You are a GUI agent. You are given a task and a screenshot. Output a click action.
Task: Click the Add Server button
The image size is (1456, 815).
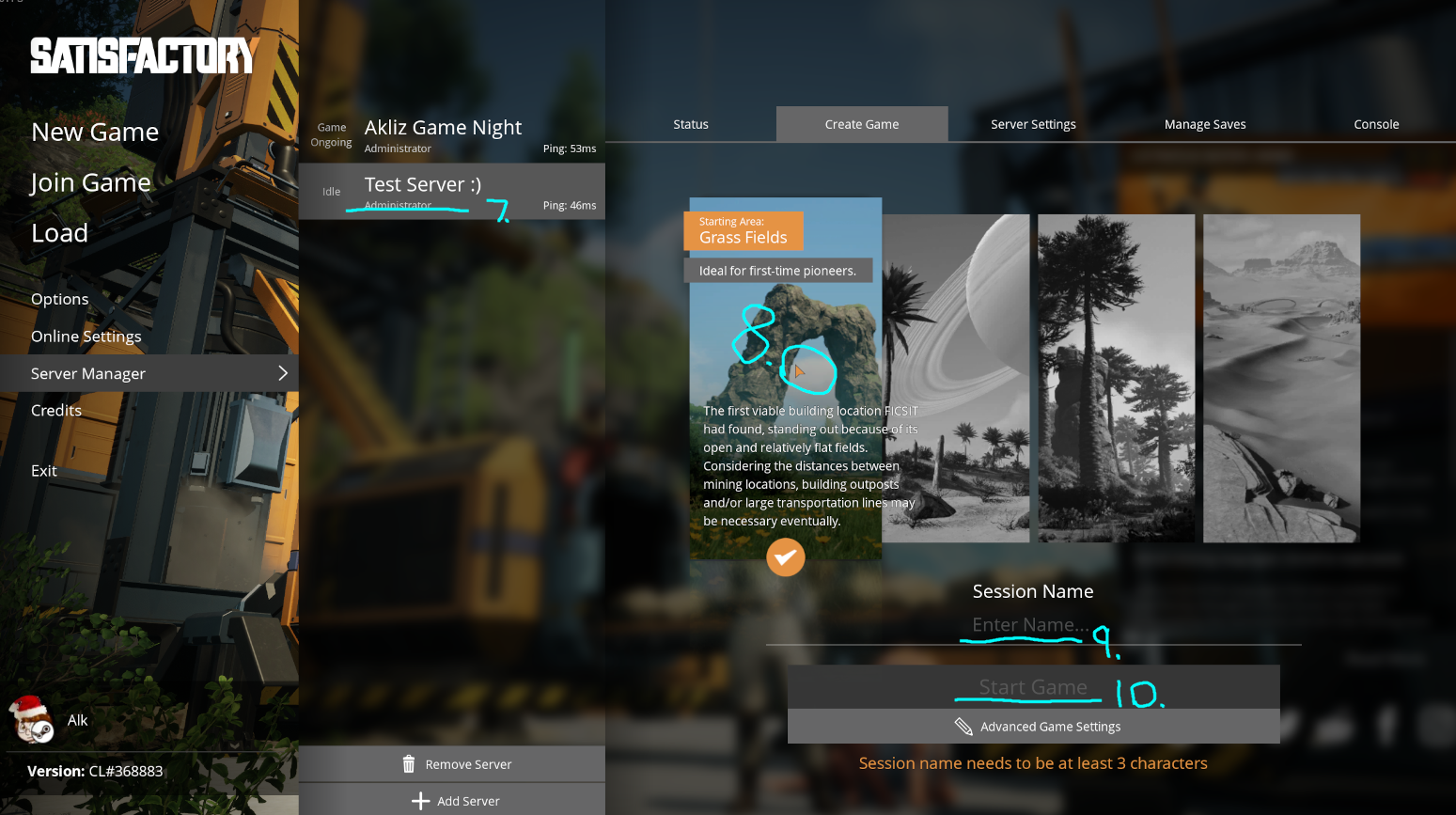point(452,800)
